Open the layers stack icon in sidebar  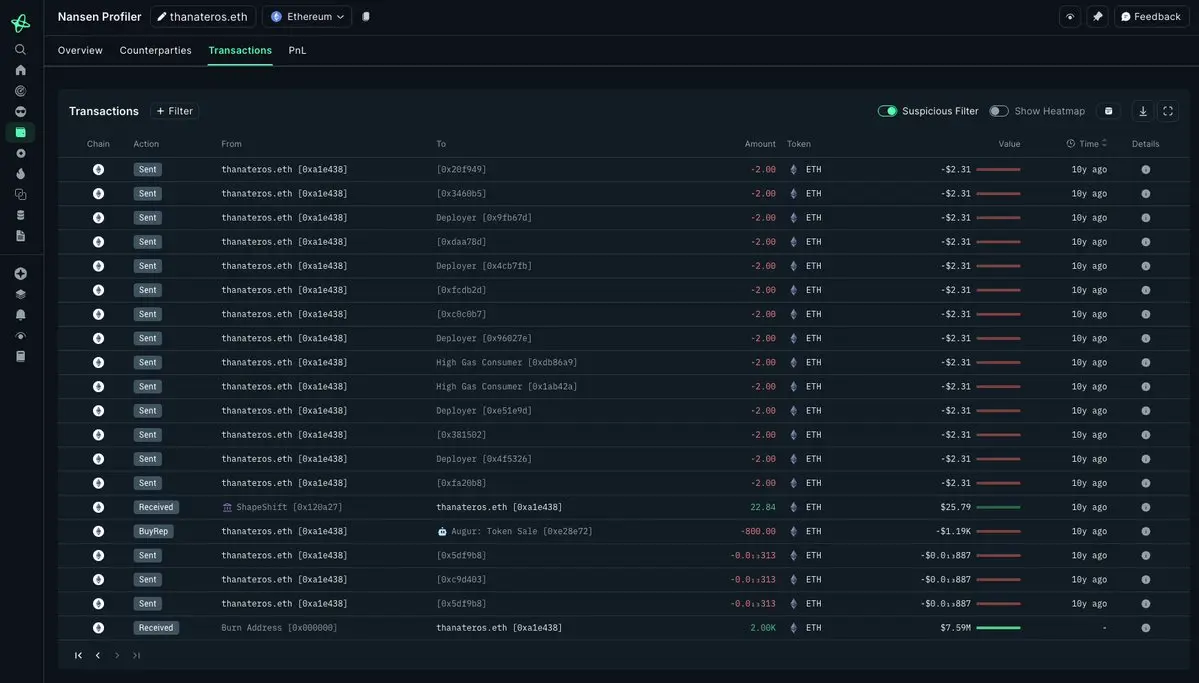(x=21, y=294)
